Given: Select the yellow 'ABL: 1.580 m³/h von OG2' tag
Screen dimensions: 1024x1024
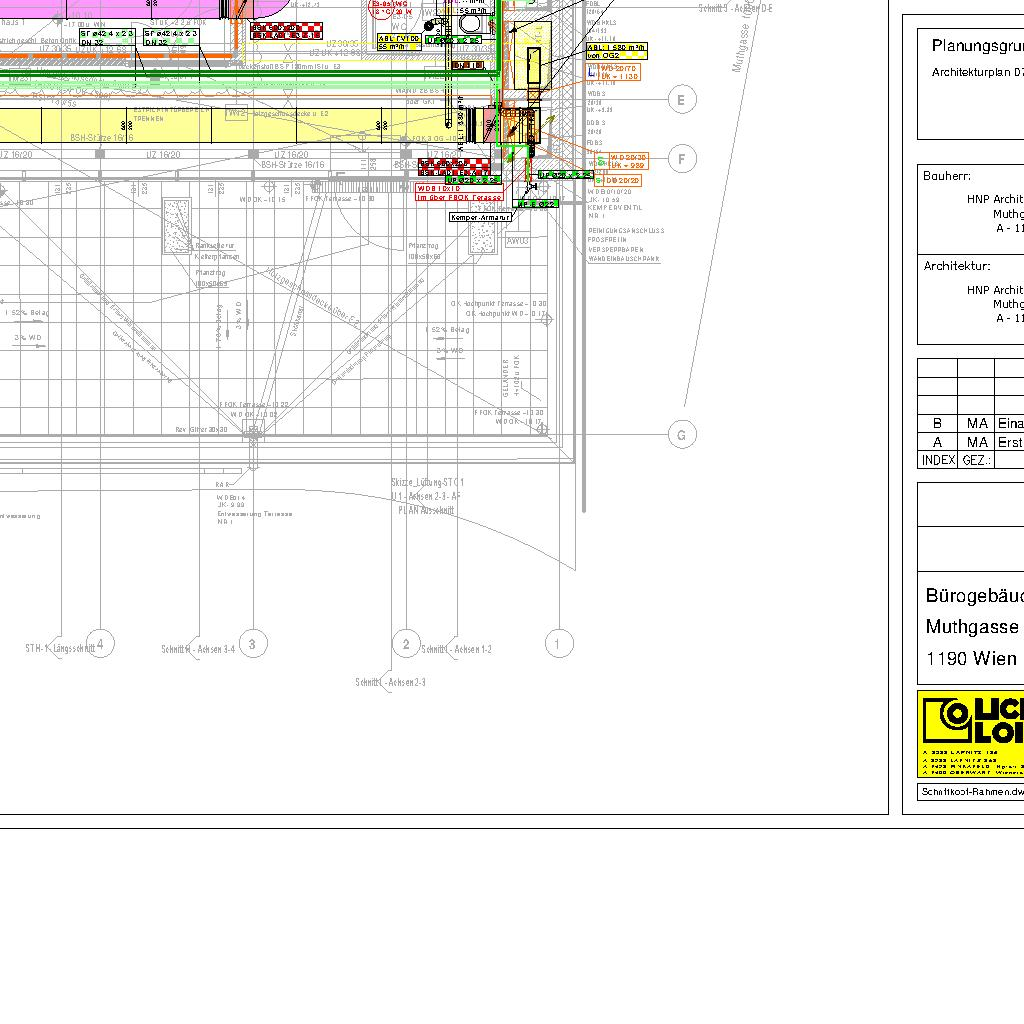Looking at the screenshot, I should coord(616,51).
